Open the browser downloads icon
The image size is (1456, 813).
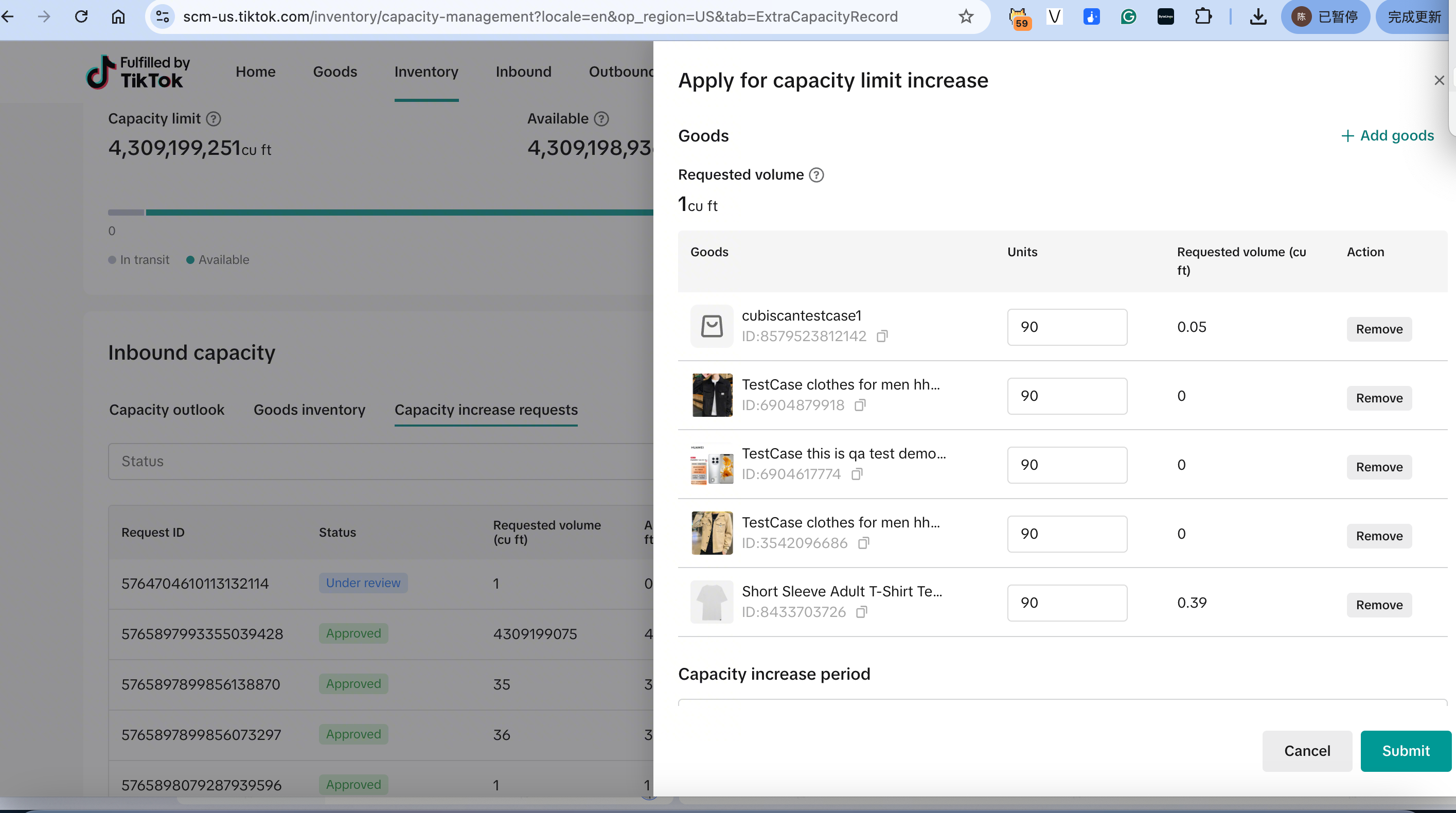[x=1257, y=17]
